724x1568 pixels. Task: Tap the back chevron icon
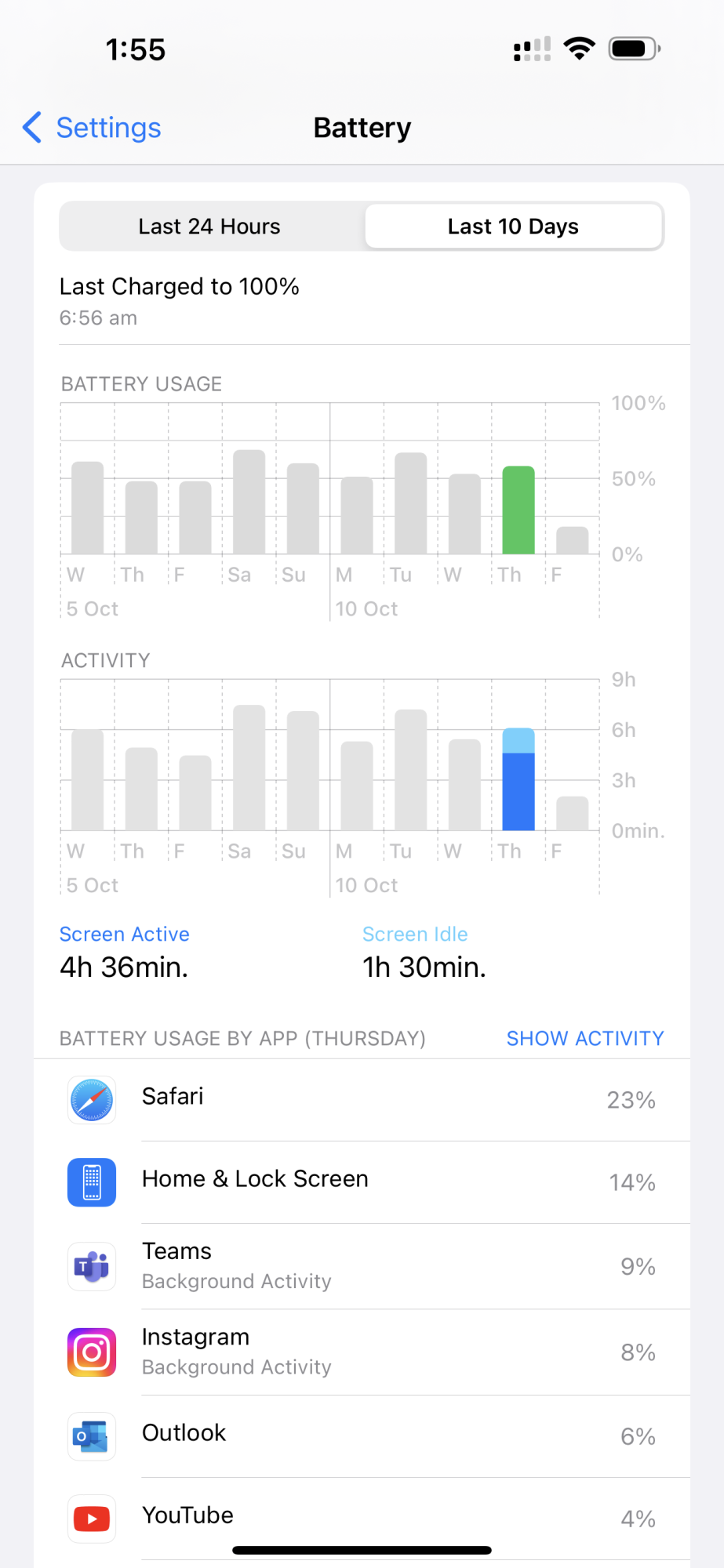[x=32, y=127]
